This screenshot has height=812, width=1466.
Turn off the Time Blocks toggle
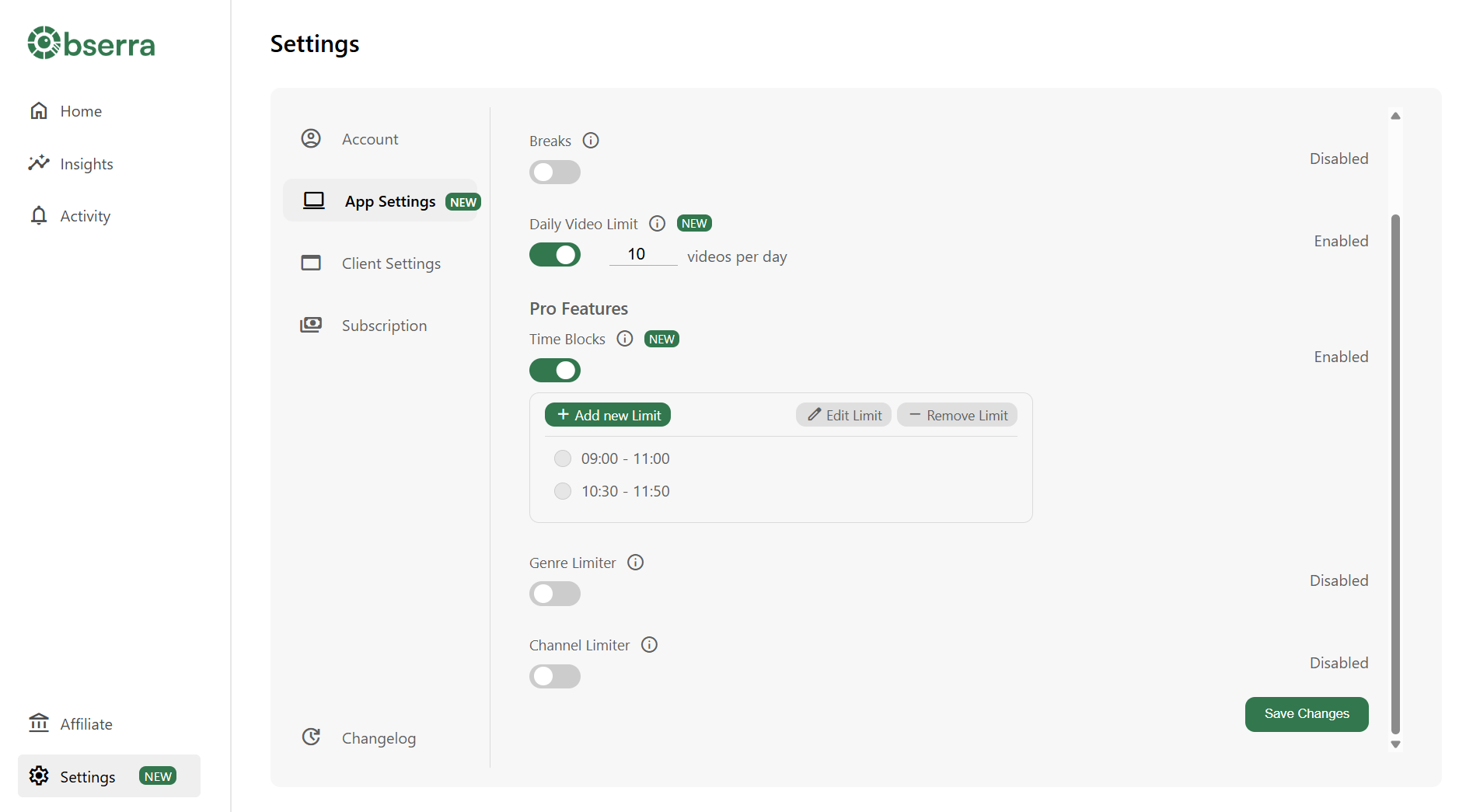pos(555,371)
